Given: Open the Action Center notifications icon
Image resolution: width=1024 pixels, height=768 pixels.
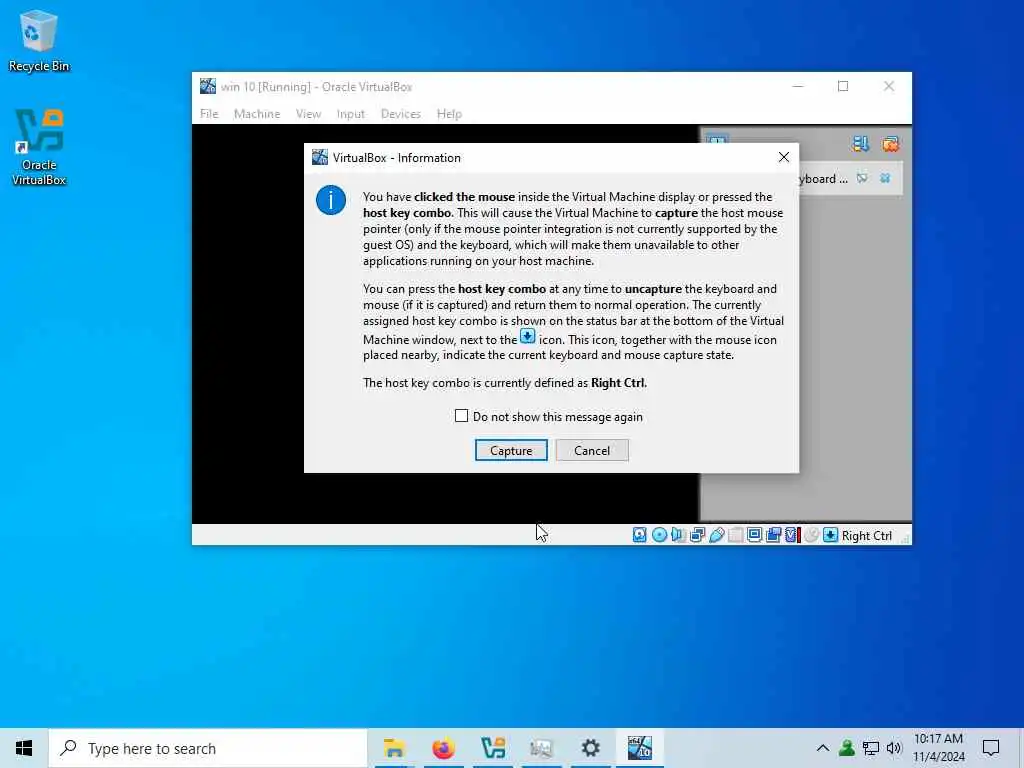Looking at the screenshot, I should coord(991,748).
